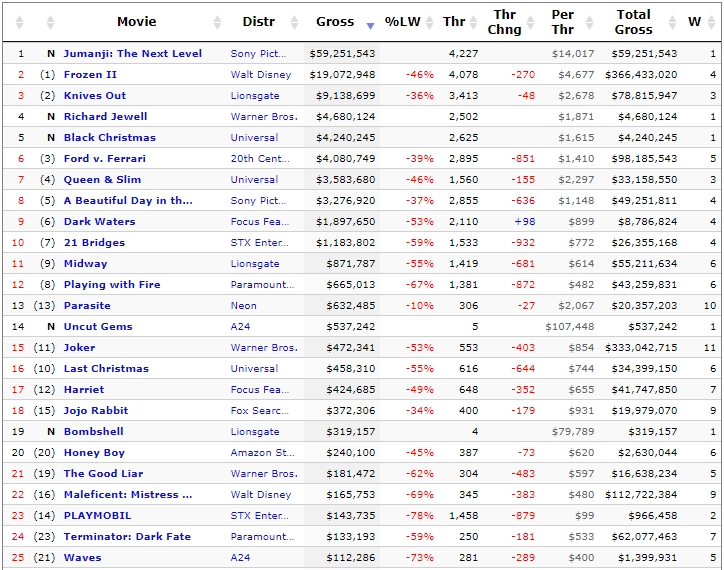Click sort arrows beside %LW header
724x570 pixels.
tap(429, 22)
